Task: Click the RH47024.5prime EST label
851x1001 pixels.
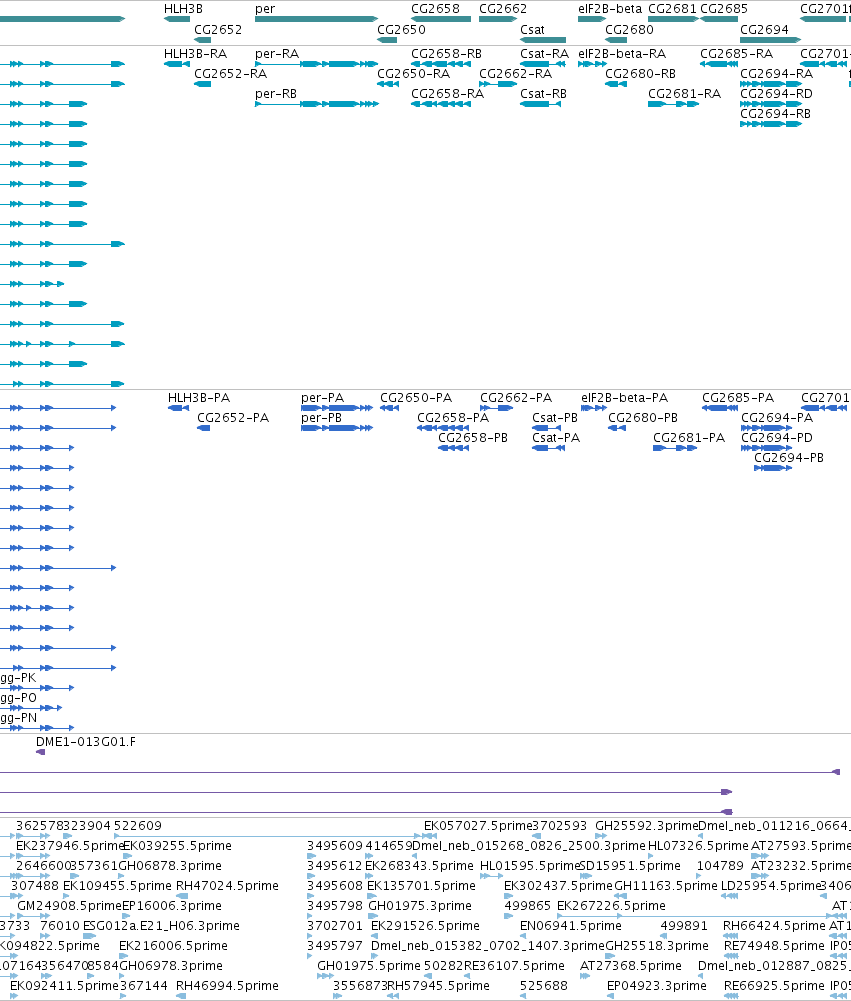Action: (227, 885)
